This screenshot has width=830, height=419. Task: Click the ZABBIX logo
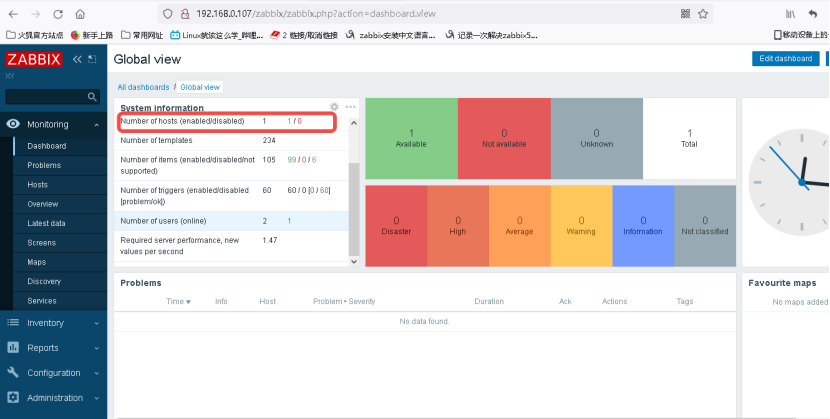pos(34,59)
